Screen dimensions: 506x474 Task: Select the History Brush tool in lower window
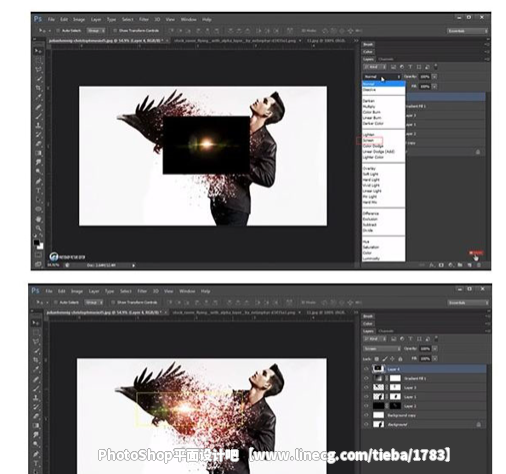tap(37, 407)
